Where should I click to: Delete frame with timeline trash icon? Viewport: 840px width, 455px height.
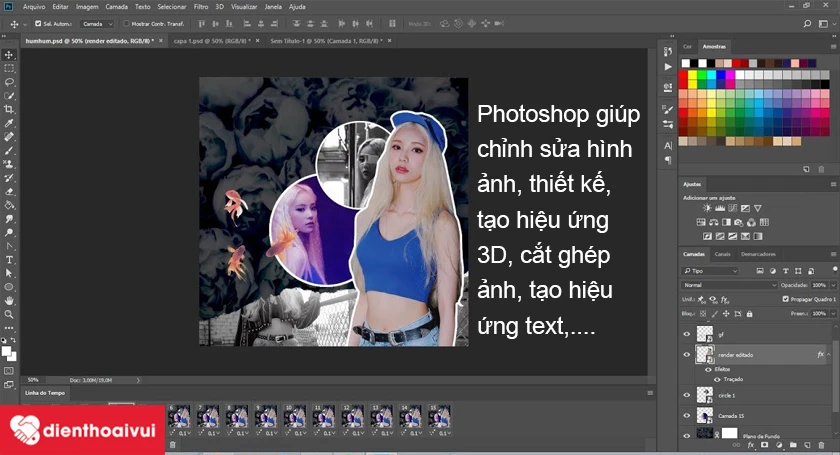(172, 445)
